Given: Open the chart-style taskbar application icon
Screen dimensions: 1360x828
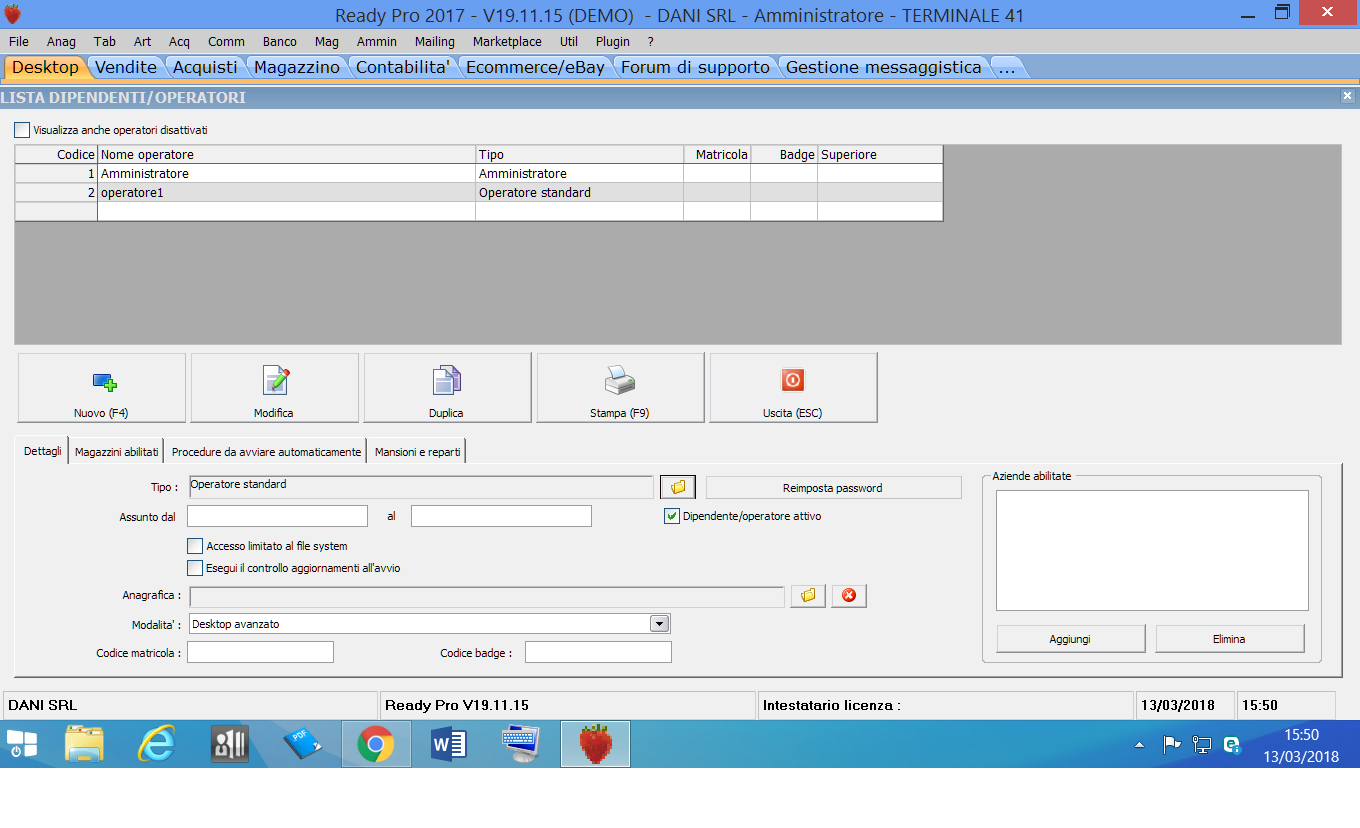Looking at the screenshot, I should 230,744.
